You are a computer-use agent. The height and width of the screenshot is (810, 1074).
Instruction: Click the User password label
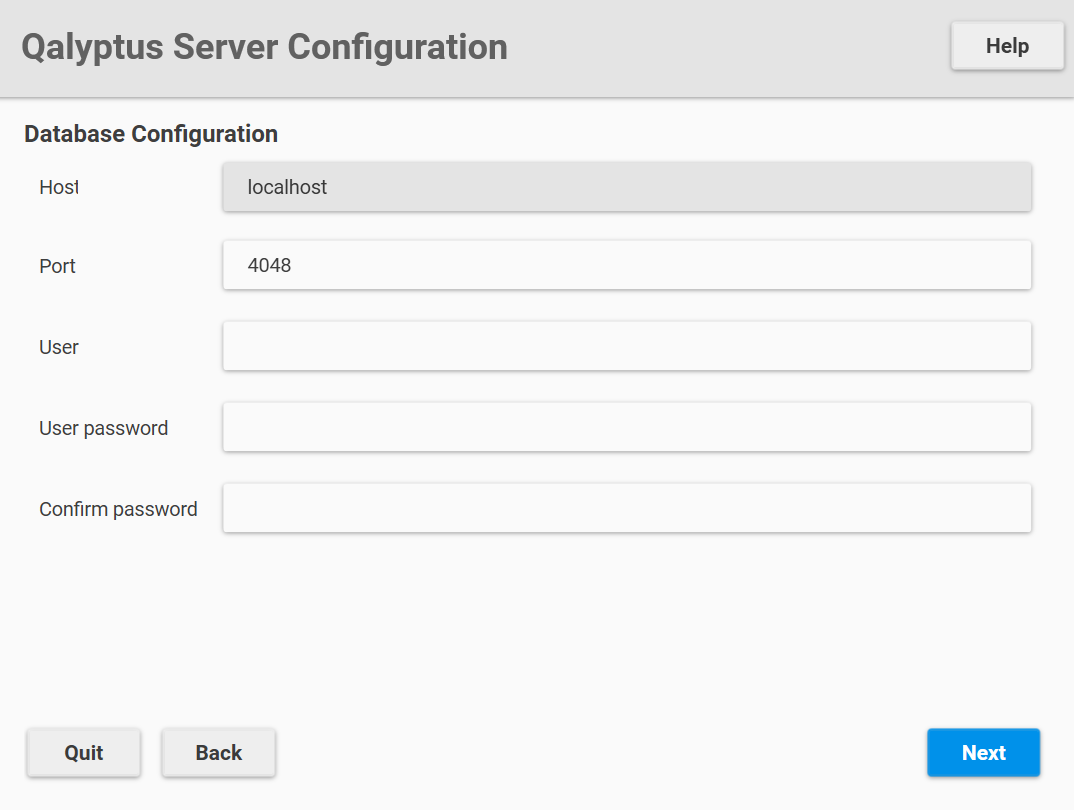point(103,428)
